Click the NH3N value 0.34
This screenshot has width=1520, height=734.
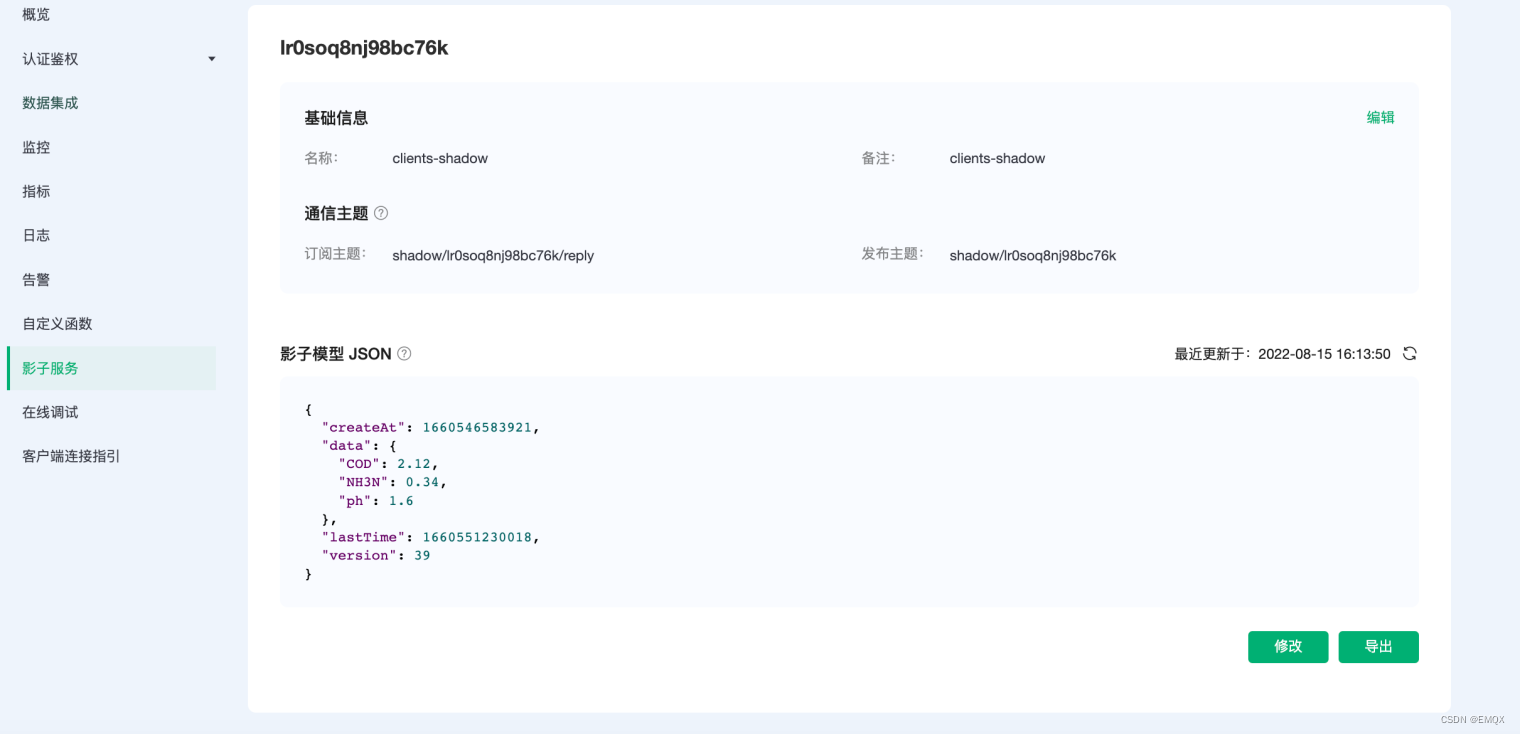click(x=422, y=482)
